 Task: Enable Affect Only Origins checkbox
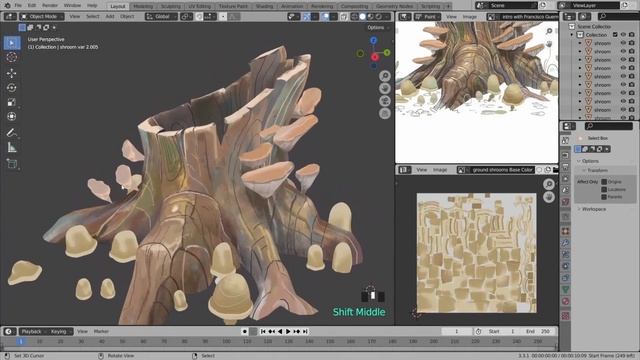pyautogui.click(x=604, y=182)
